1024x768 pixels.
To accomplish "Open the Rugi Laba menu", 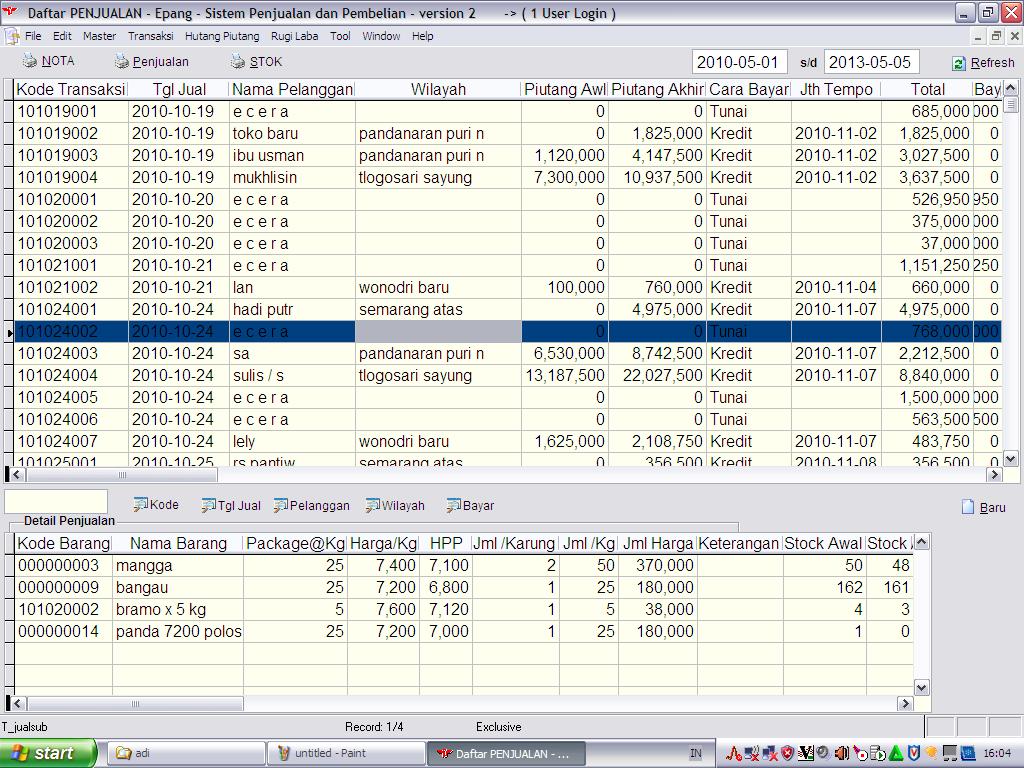I will 294,36.
